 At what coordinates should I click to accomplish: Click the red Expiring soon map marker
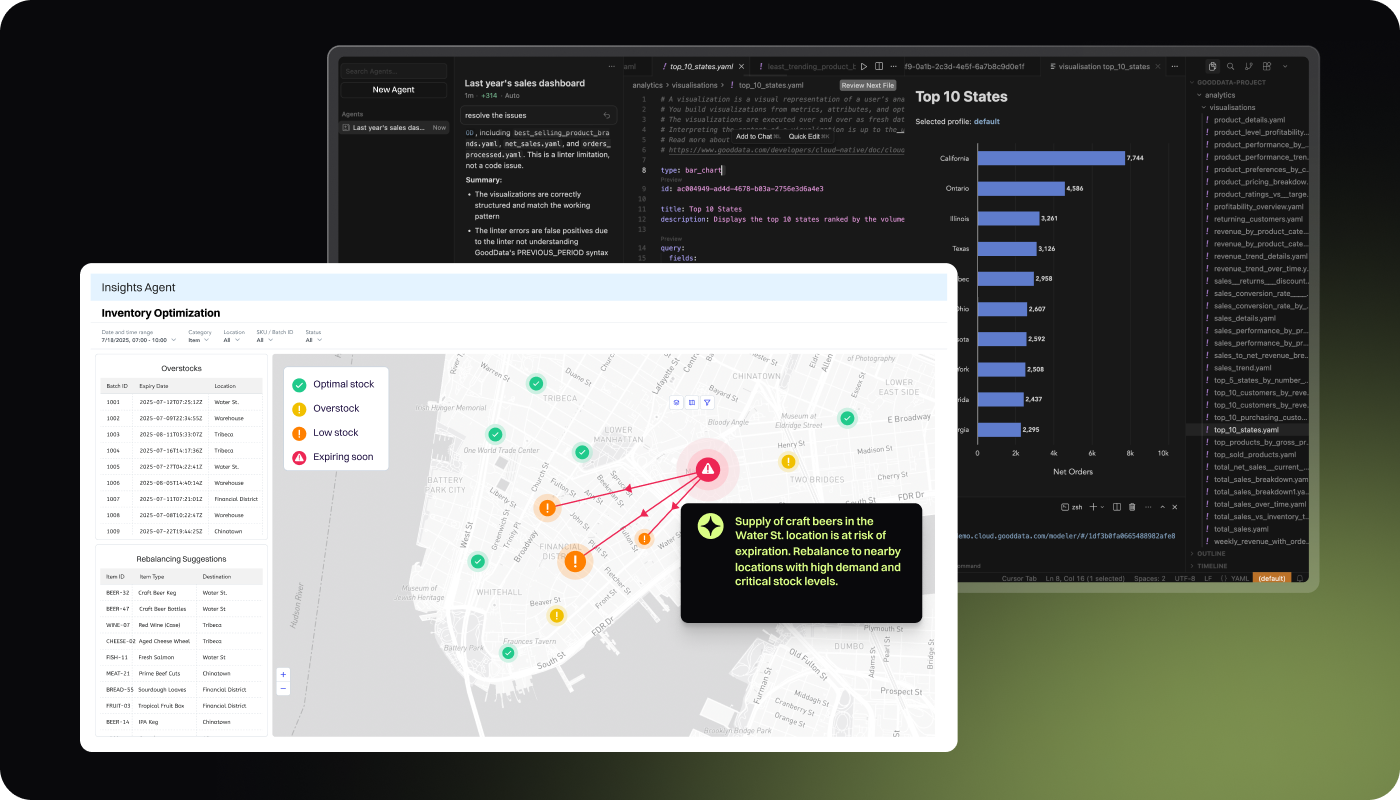pyautogui.click(x=708, y=468)
